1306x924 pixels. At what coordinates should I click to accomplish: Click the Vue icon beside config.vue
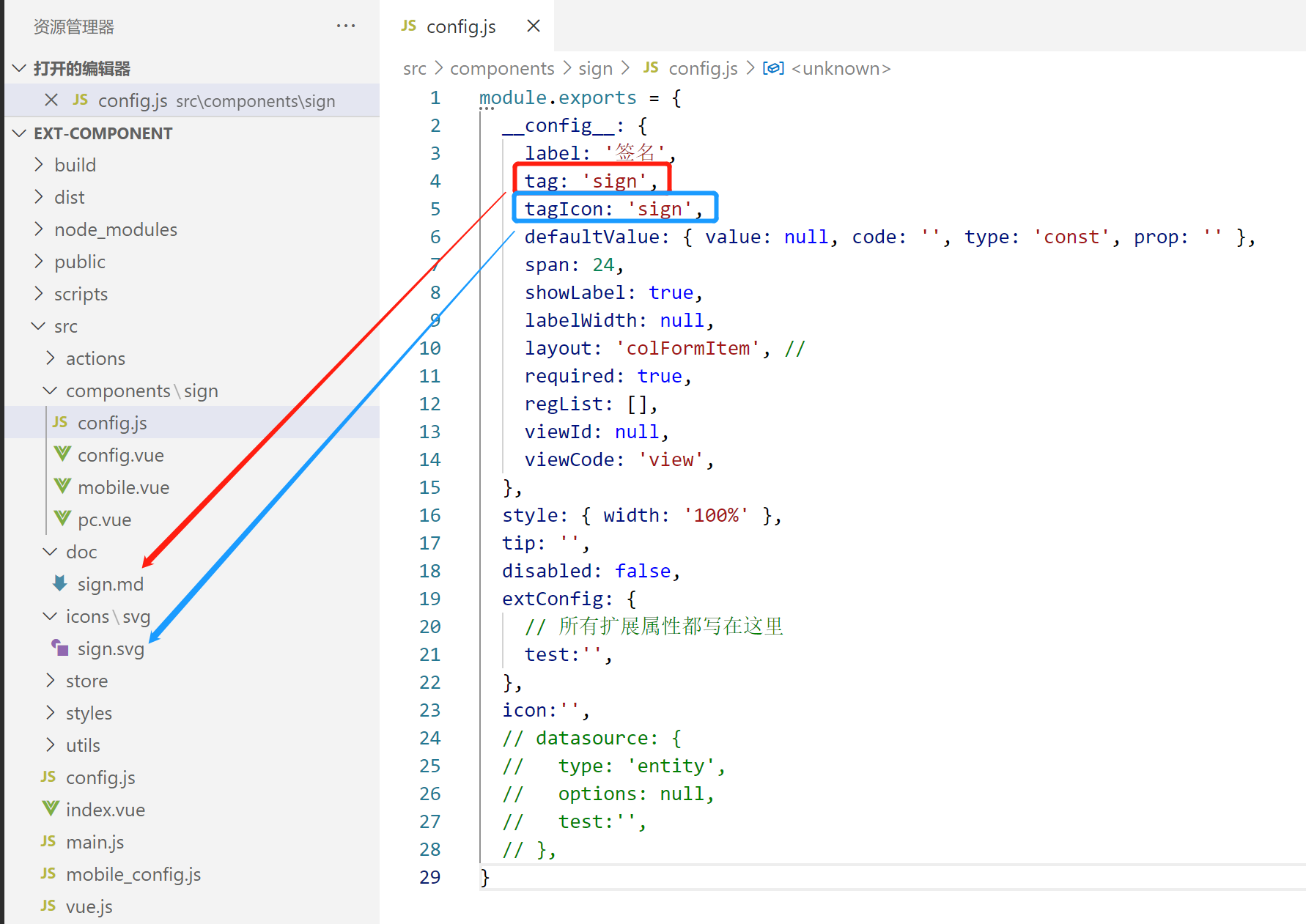[63, 455]
